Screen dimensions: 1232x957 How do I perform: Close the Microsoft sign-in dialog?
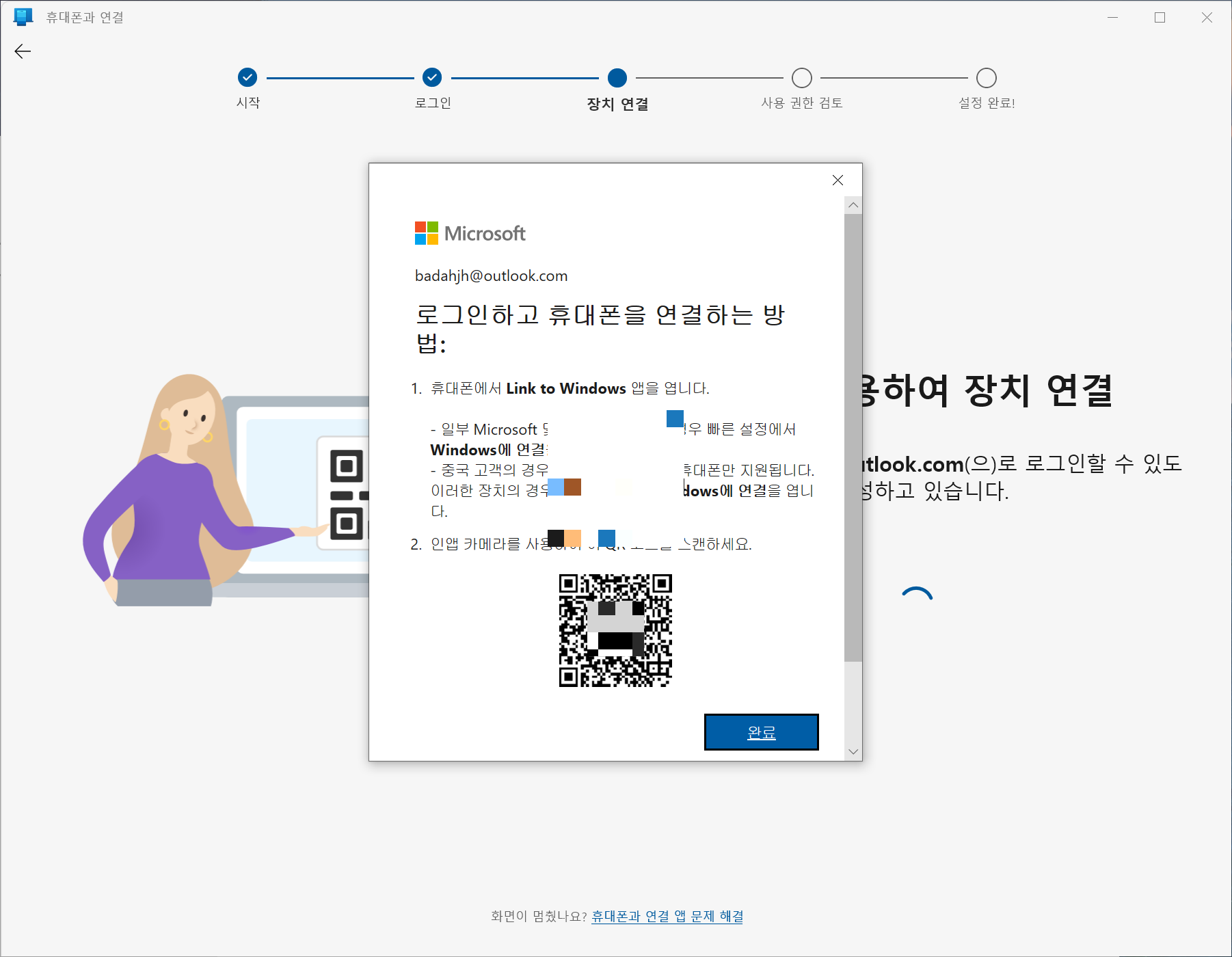click(838, 180)
